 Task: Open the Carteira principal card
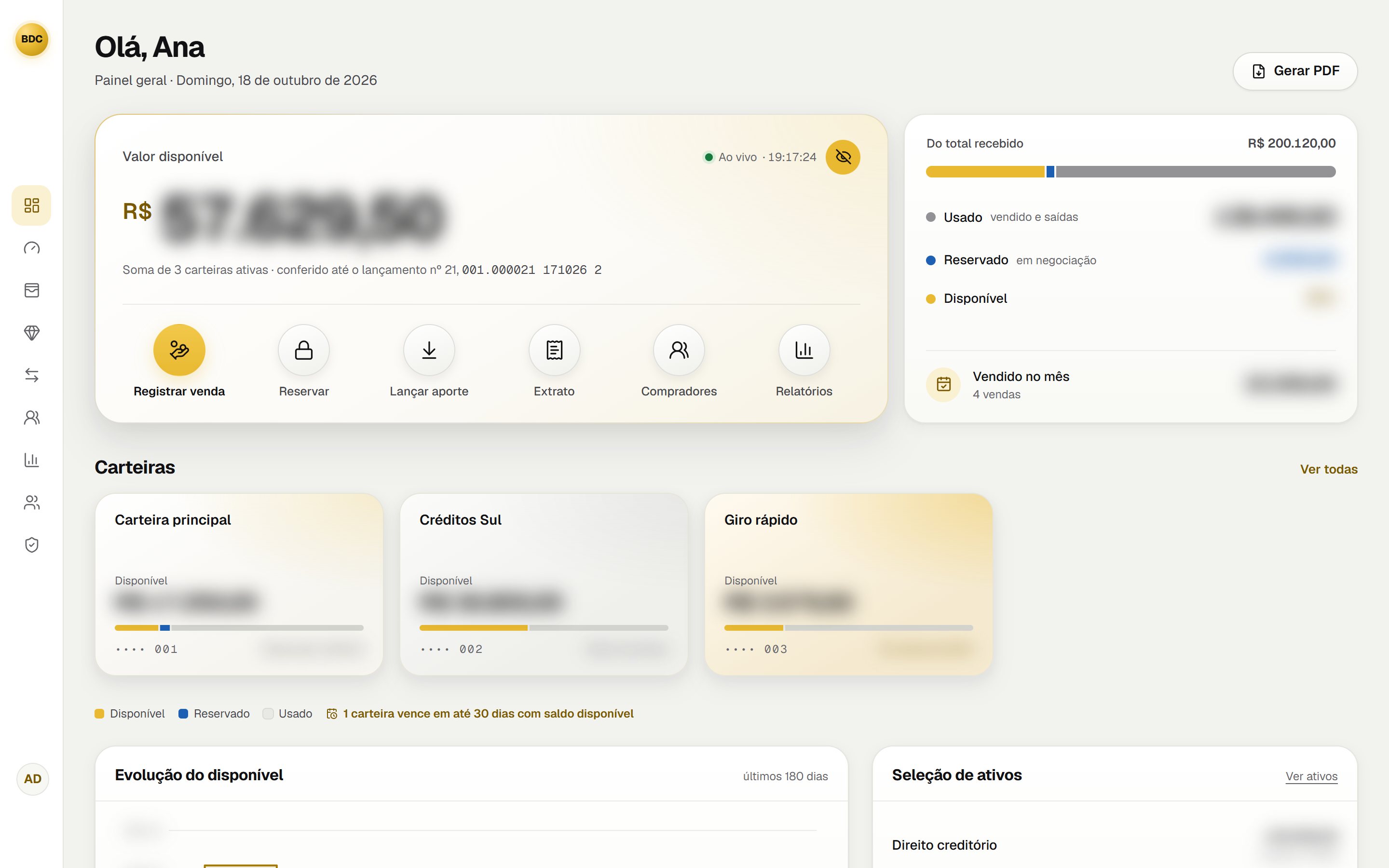click(239, 584)
